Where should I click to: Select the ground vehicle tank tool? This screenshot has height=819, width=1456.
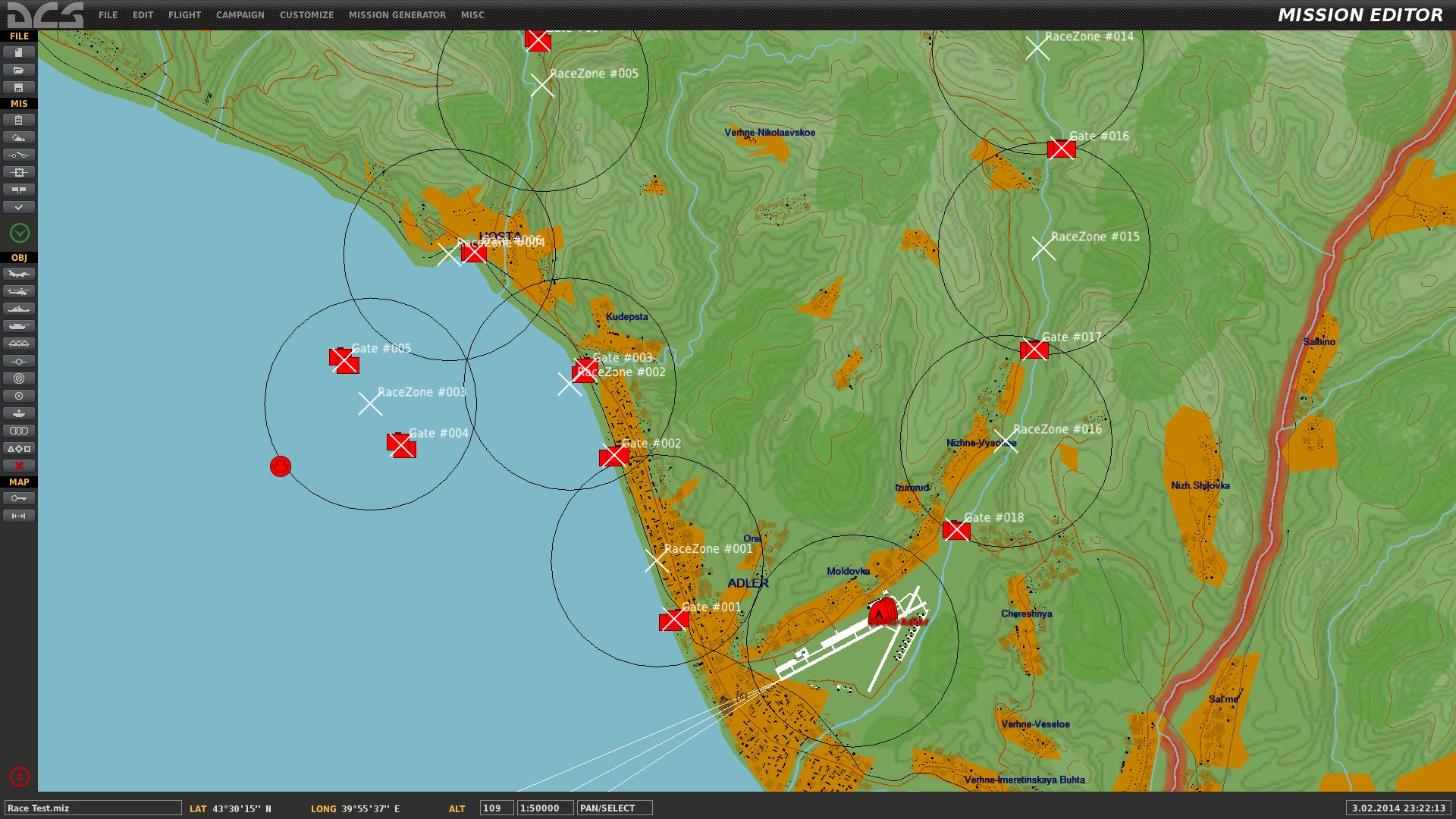coord(19,326)
